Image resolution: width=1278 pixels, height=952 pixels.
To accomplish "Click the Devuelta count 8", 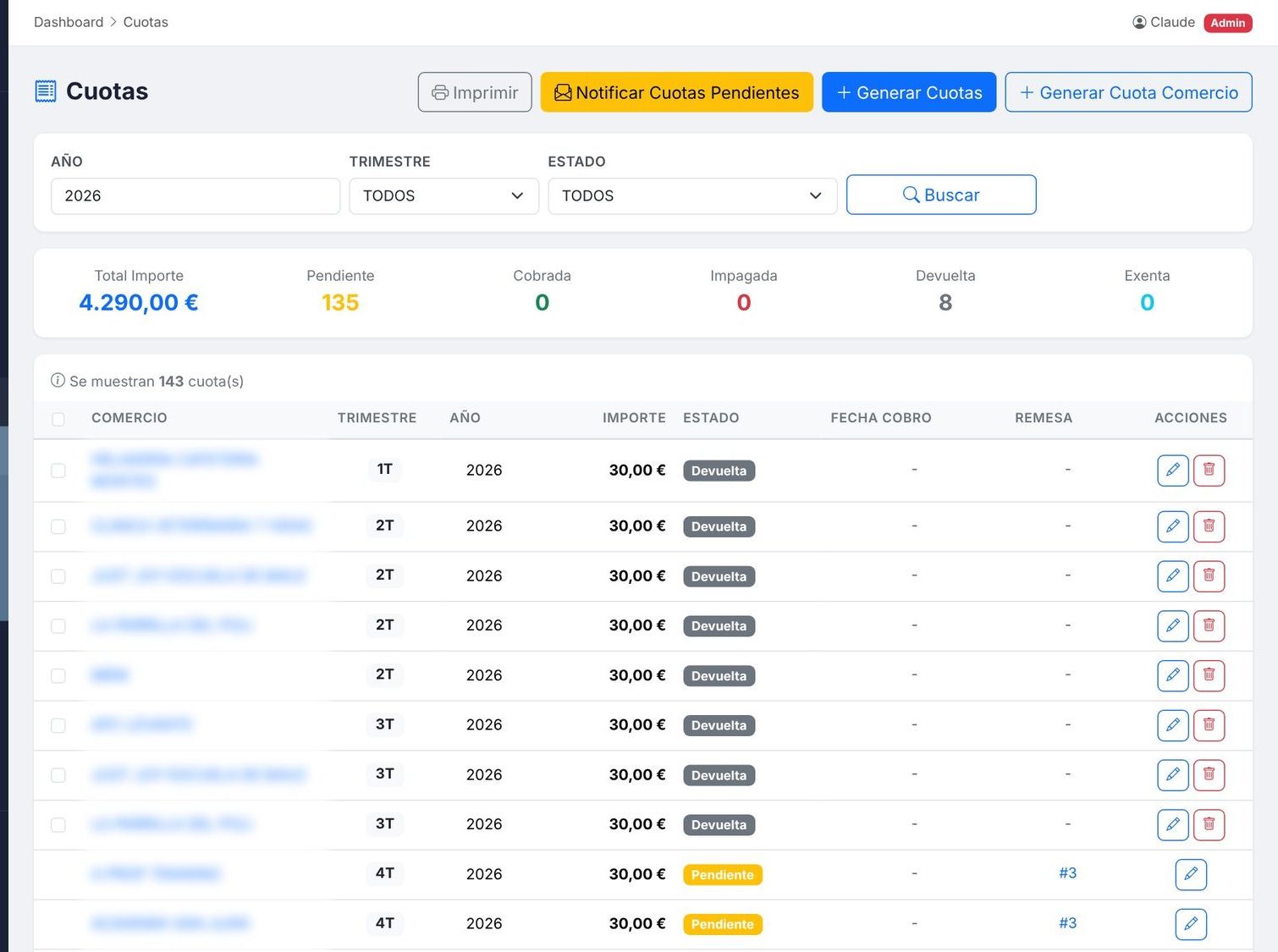I will pyautogui.click(x=945, y=302).
